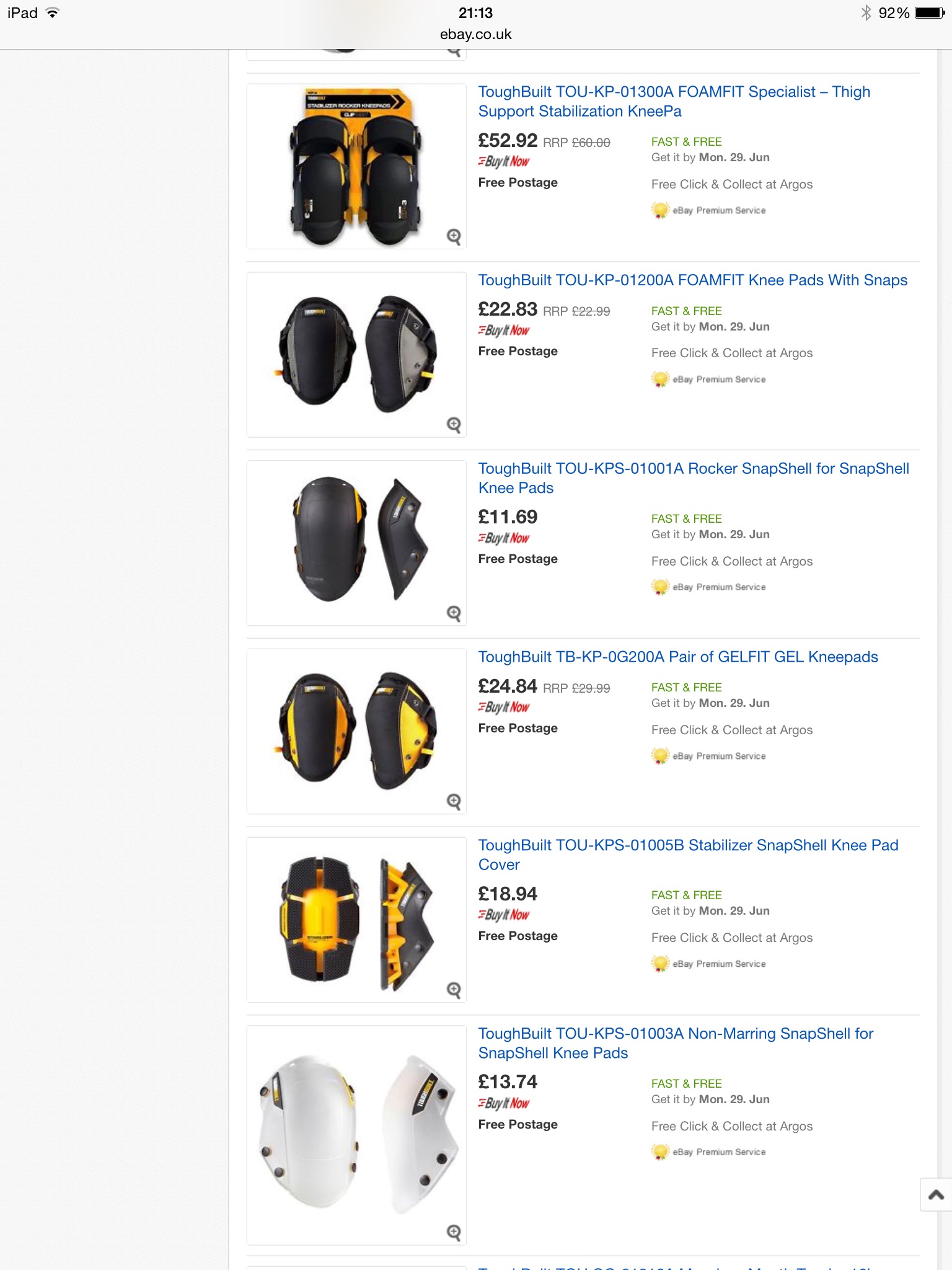Open TOU-KP-01300A FOAMFIT Specialist listing title
This screenshot has height=1270, width=952.
pyautogui.click(x=674, y=102)
